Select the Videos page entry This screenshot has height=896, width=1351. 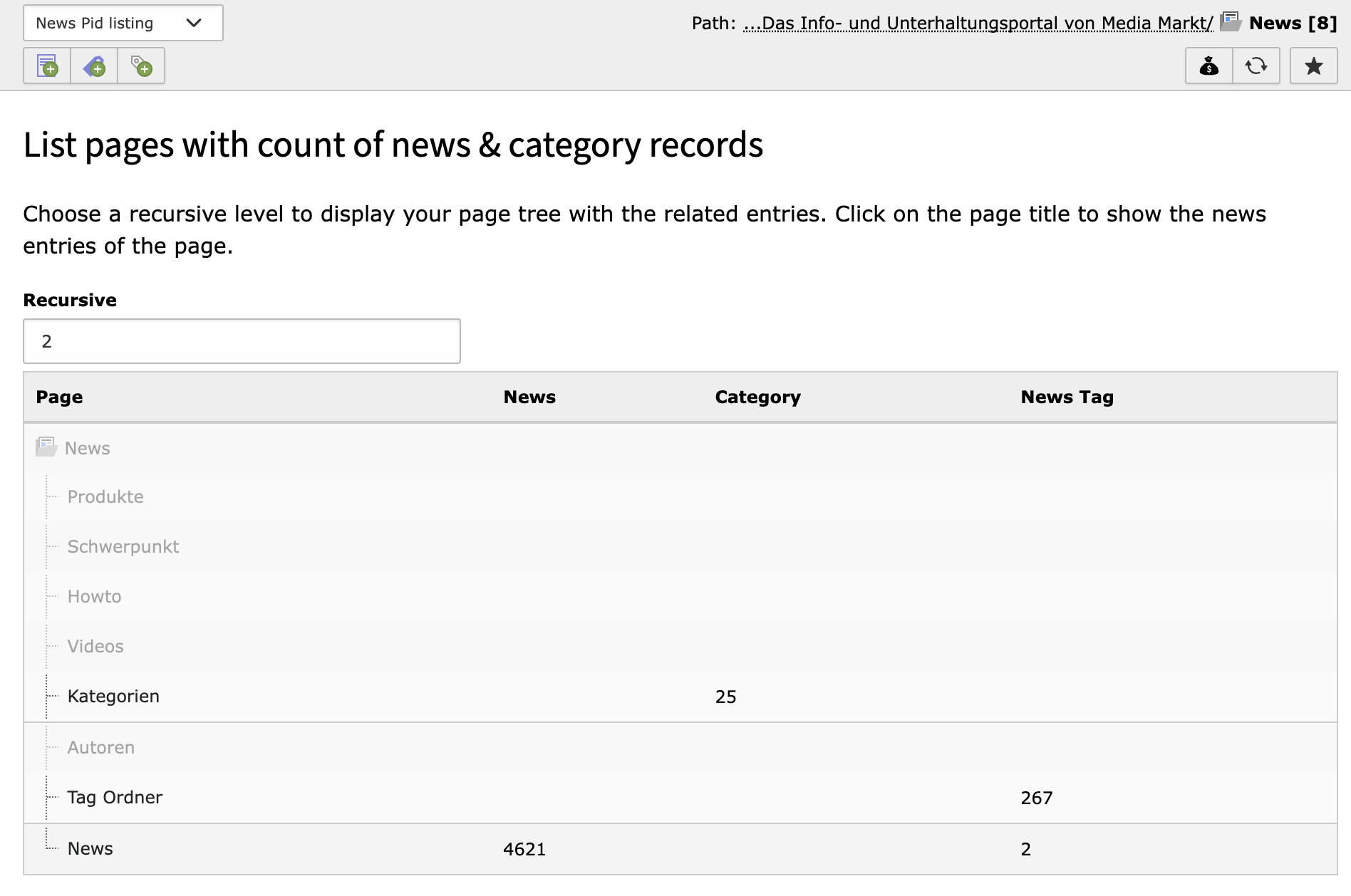(x=95, y=646)
